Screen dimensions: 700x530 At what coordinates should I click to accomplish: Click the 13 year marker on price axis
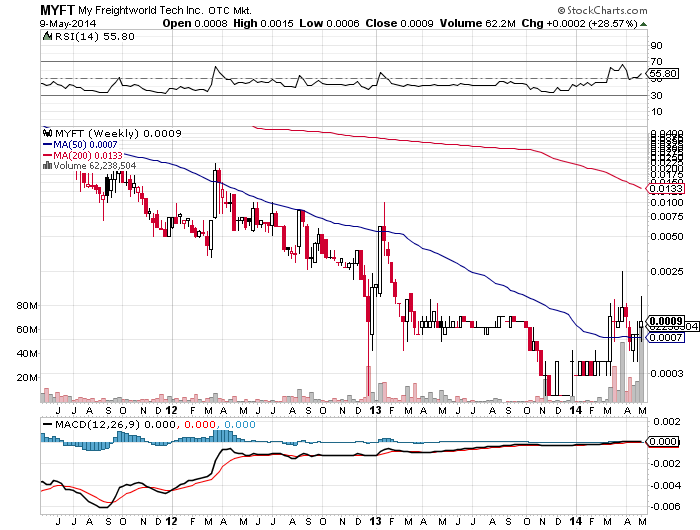(375, 410)
